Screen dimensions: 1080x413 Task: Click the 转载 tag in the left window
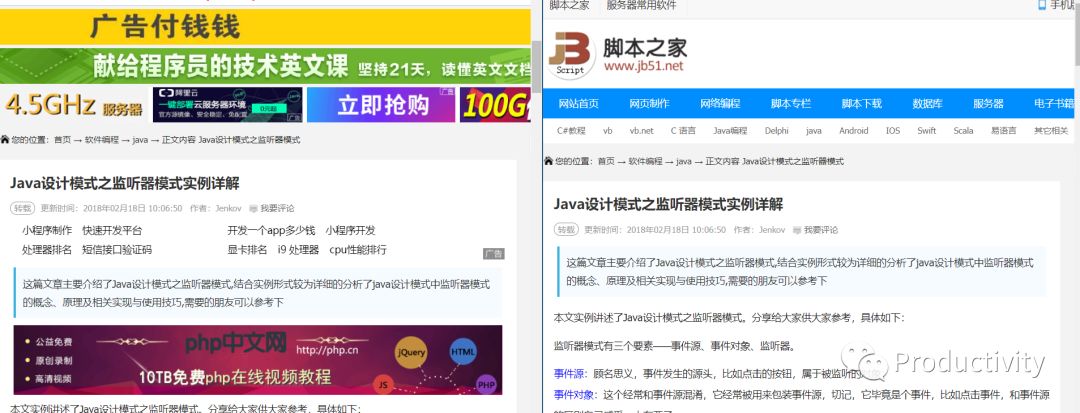(23, 209)
